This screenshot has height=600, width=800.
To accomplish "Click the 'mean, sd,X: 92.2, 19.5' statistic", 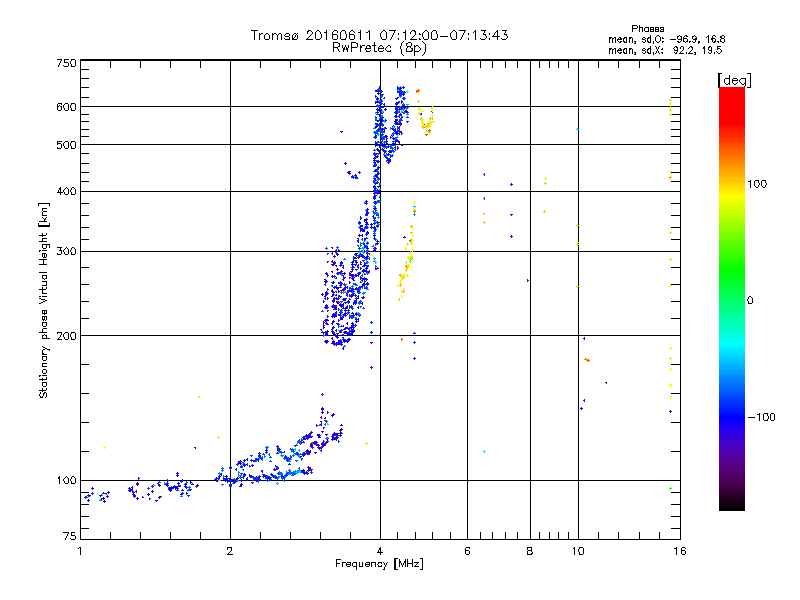I will click(665, 51).
